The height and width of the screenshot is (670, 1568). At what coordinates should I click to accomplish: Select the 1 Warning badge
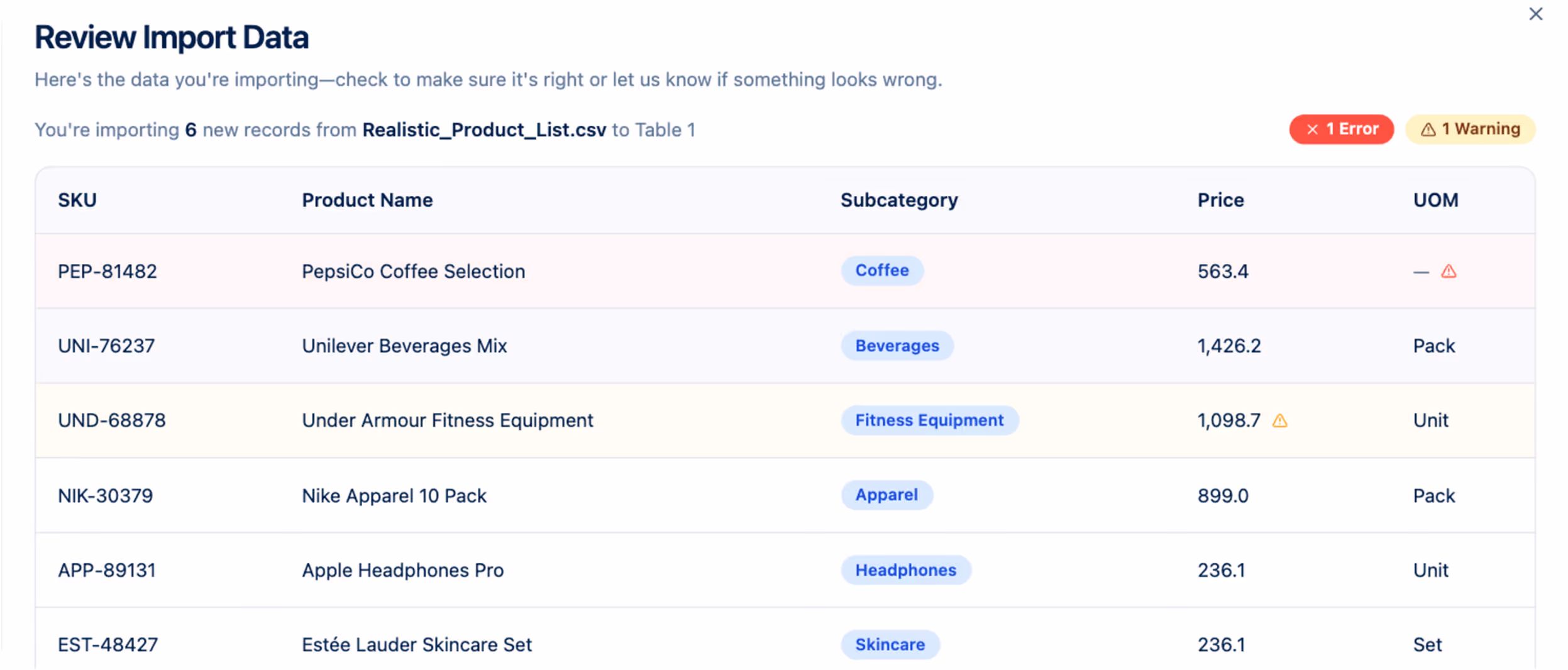pyautogui.click(x=1470, y=129)
